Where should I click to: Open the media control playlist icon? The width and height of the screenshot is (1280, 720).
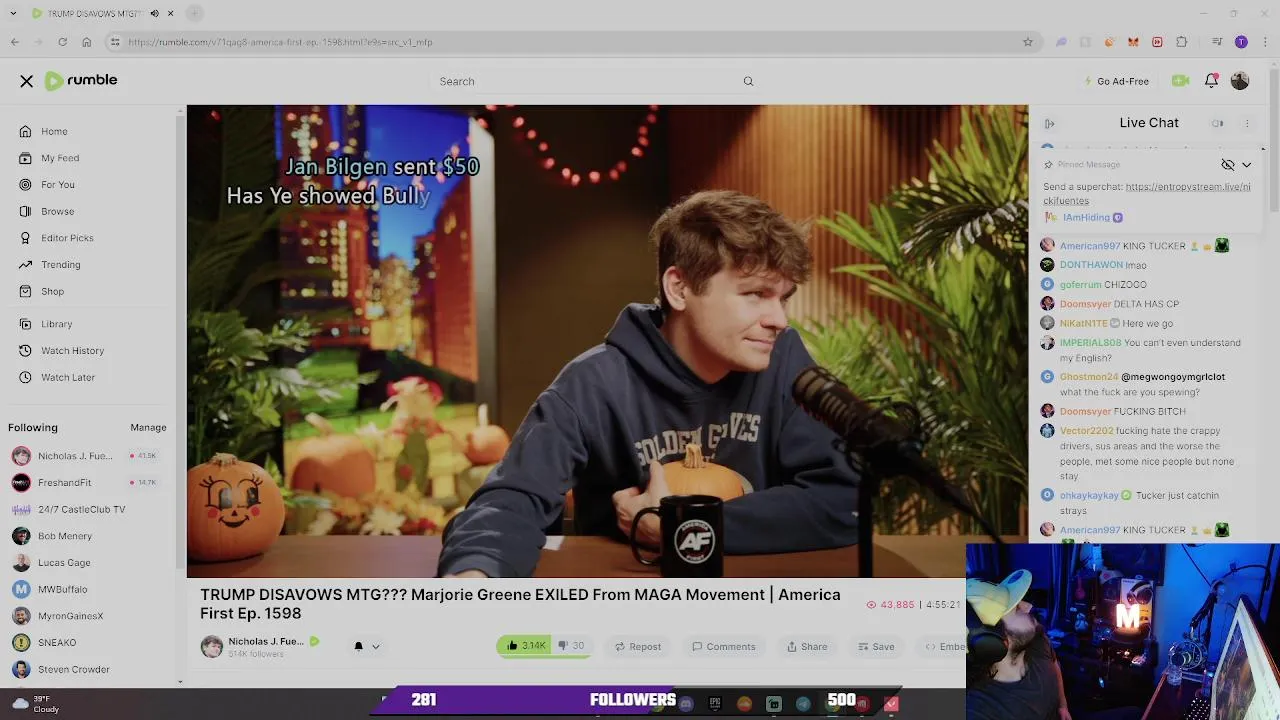(1217, 42)
